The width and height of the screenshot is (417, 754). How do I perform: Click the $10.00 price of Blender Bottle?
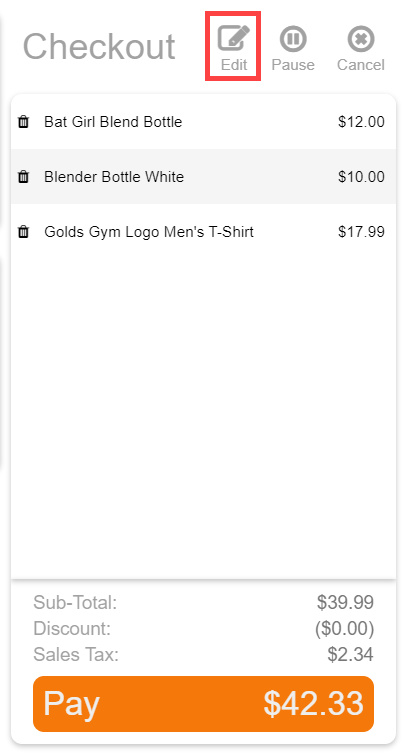tap(361, 177)
